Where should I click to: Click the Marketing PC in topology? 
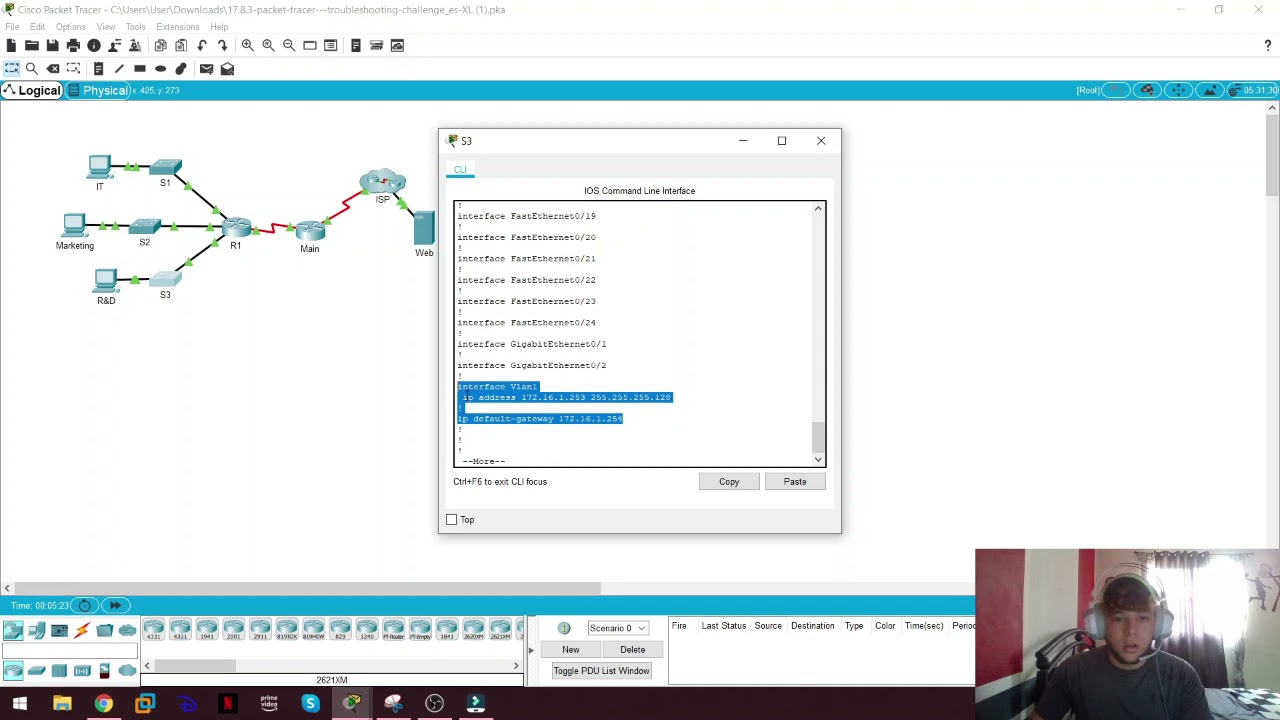point(75,226)
